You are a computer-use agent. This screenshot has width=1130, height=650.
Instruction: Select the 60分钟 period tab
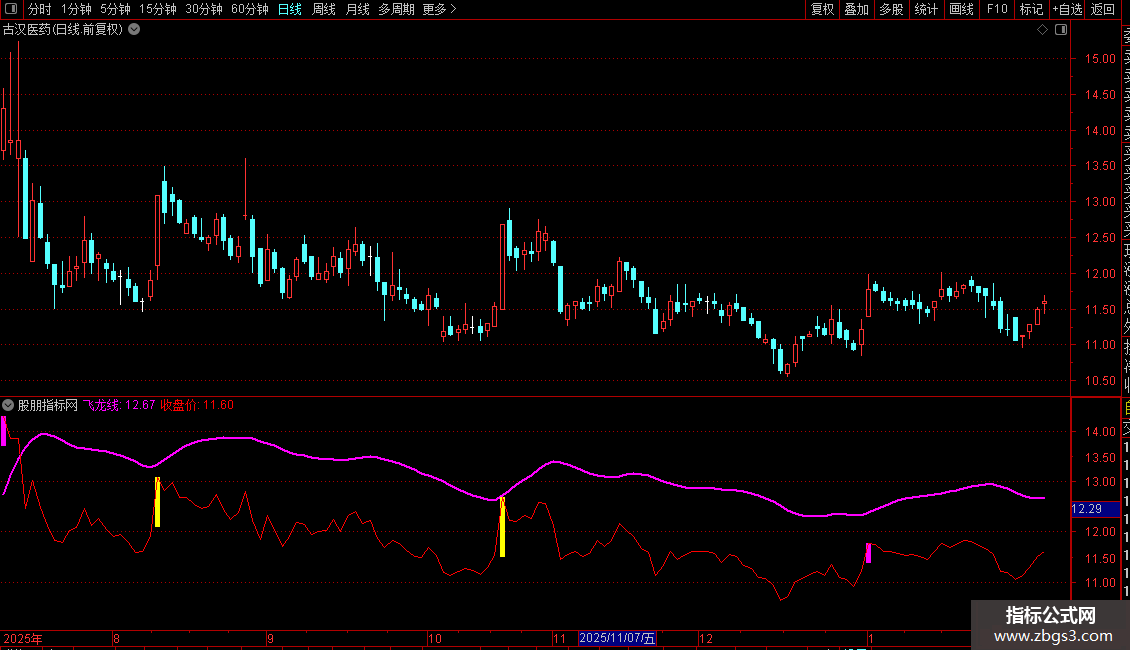click(x=250, y=9)
